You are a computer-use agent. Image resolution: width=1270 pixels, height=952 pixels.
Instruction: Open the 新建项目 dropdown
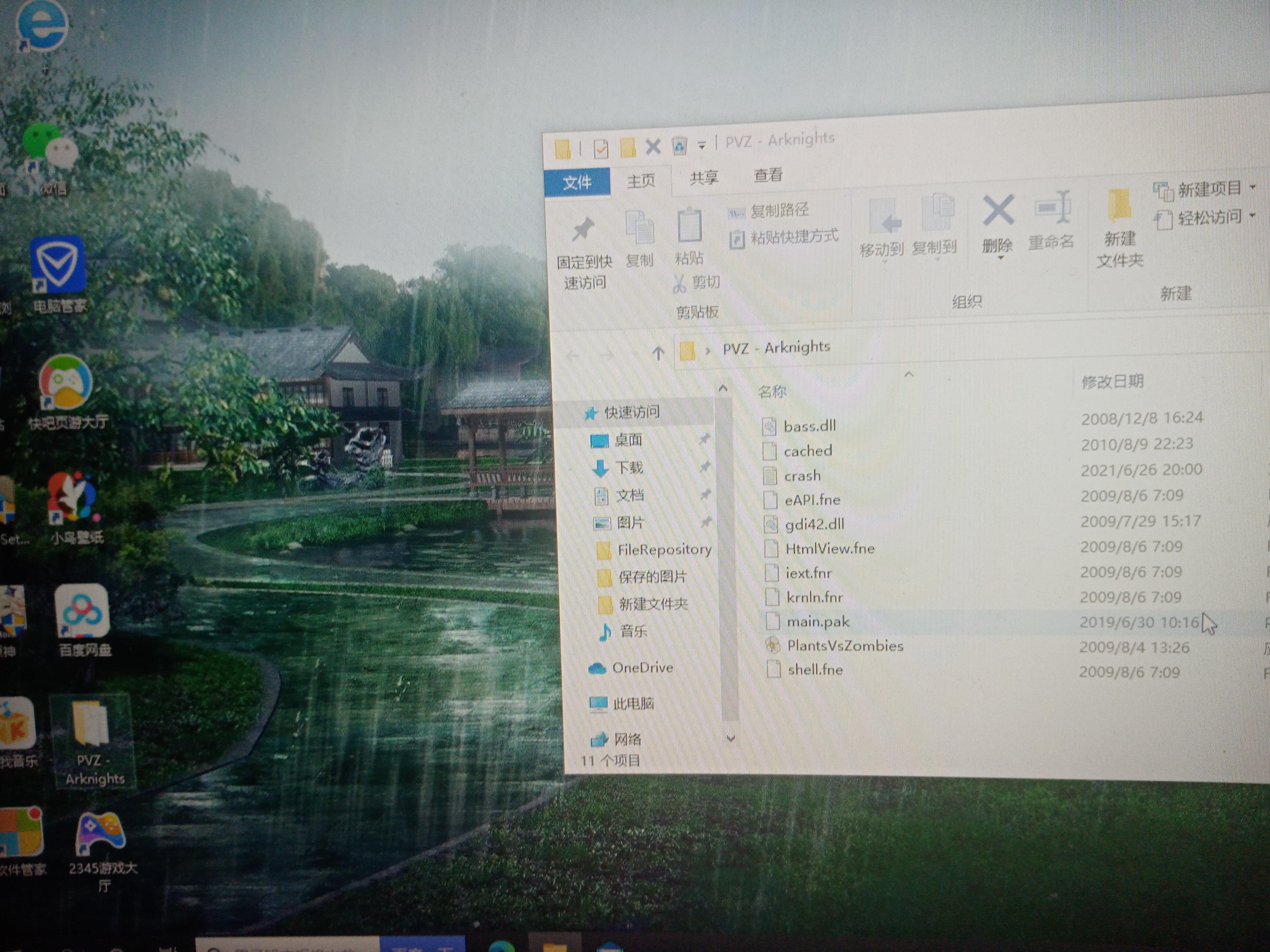point(1205,189)
